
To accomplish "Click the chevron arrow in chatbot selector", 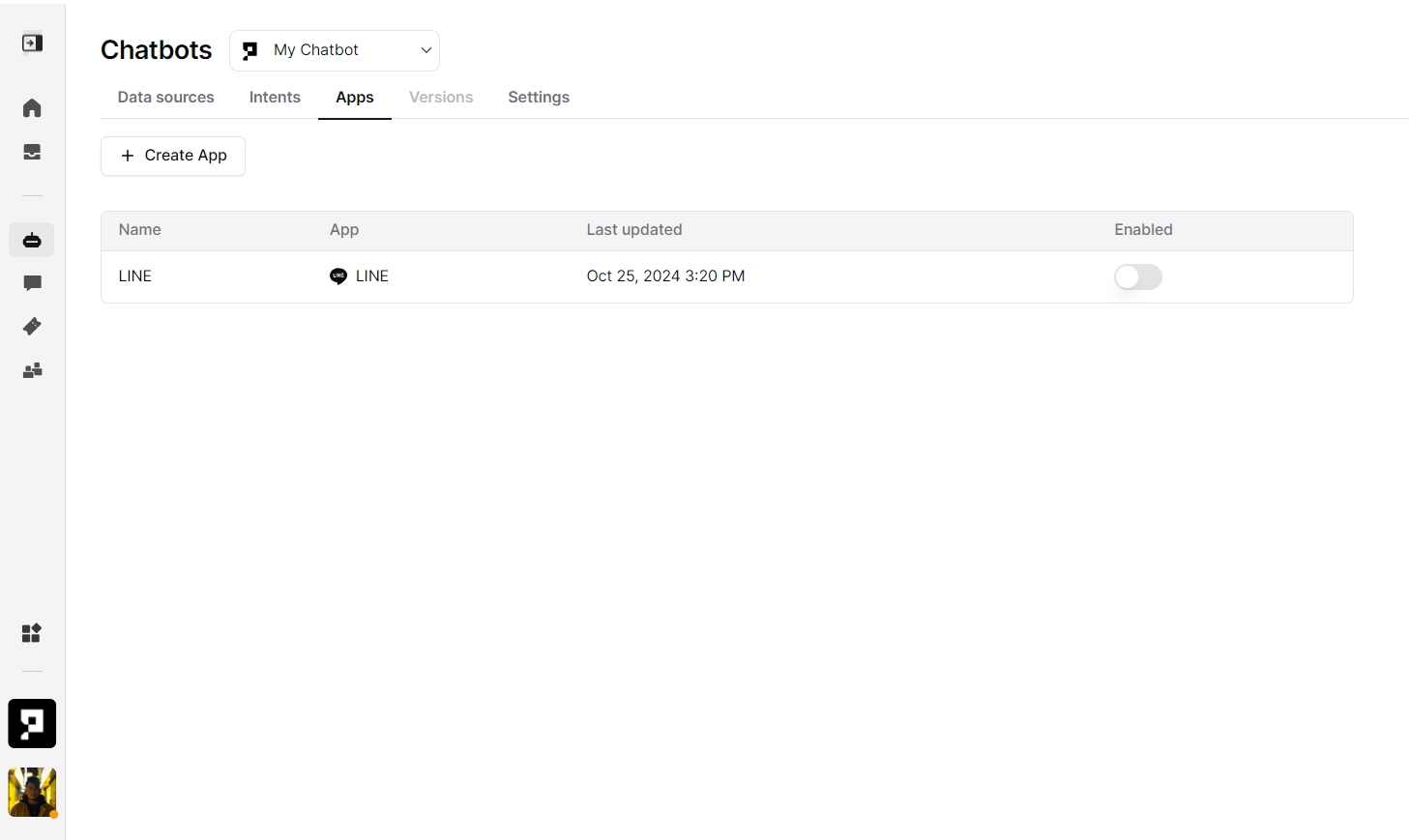I will (x=426, y=50).
